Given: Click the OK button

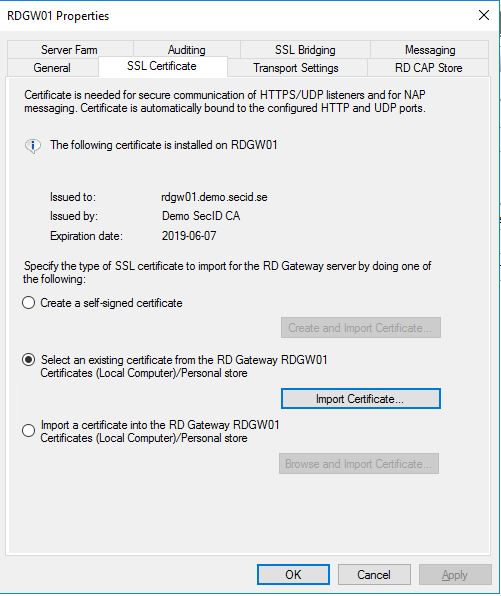Looking at the screenshot, I should (293, 574).
